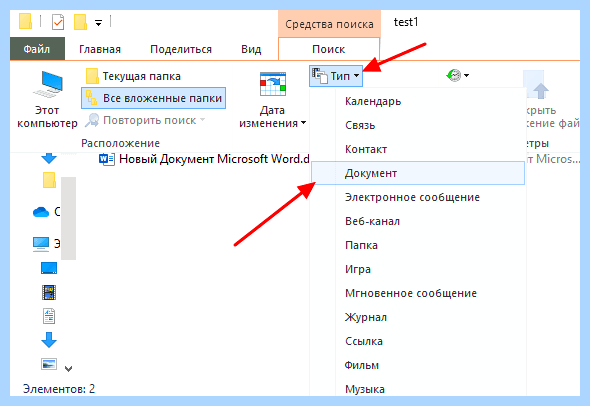Open the Documents page icon in sidebar
This screenshot has height=406, width=590.
pyautogui.click(x=49, y=316)
